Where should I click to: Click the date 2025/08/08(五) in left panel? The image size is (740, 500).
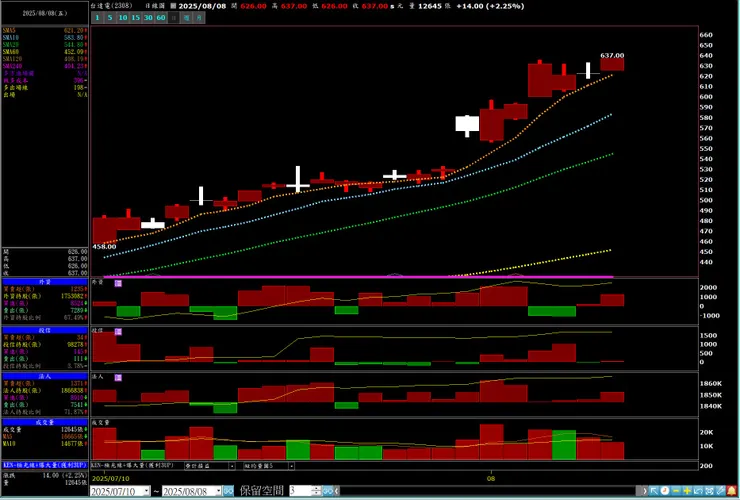[45, 13]
